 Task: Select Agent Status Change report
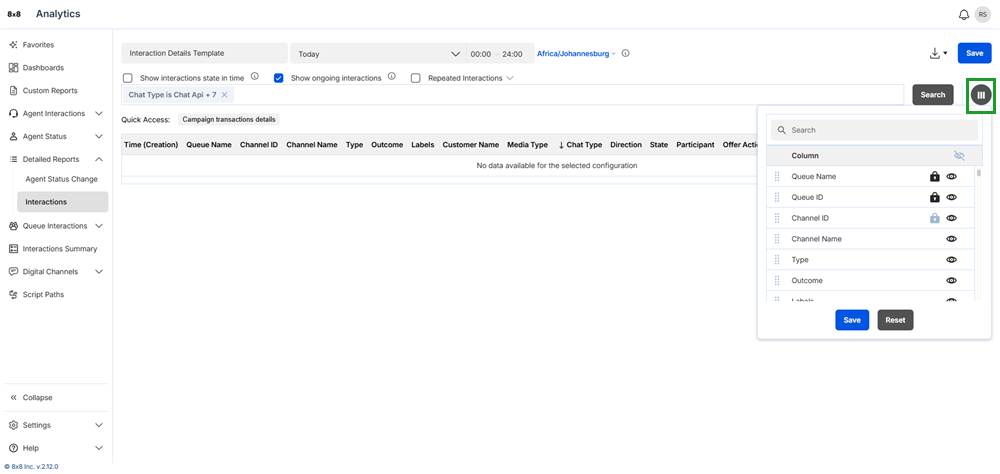pyautogui.click(x=61, y=179)
